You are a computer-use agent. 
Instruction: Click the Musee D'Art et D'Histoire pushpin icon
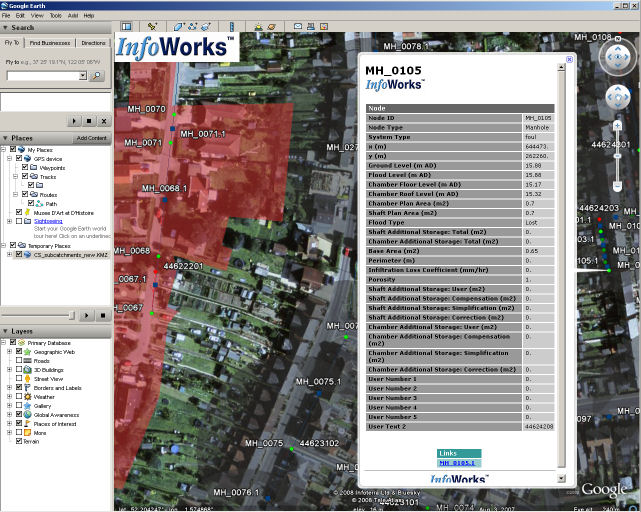27,212
